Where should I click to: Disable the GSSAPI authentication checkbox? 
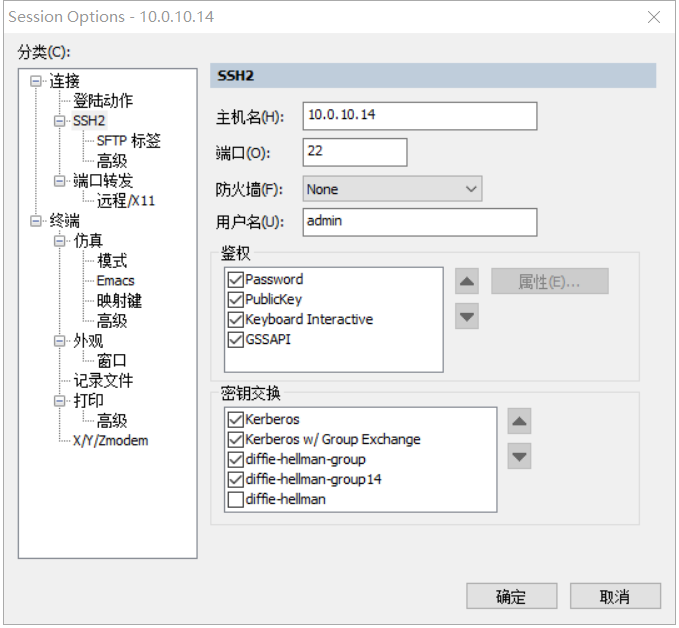coord(236,340)
